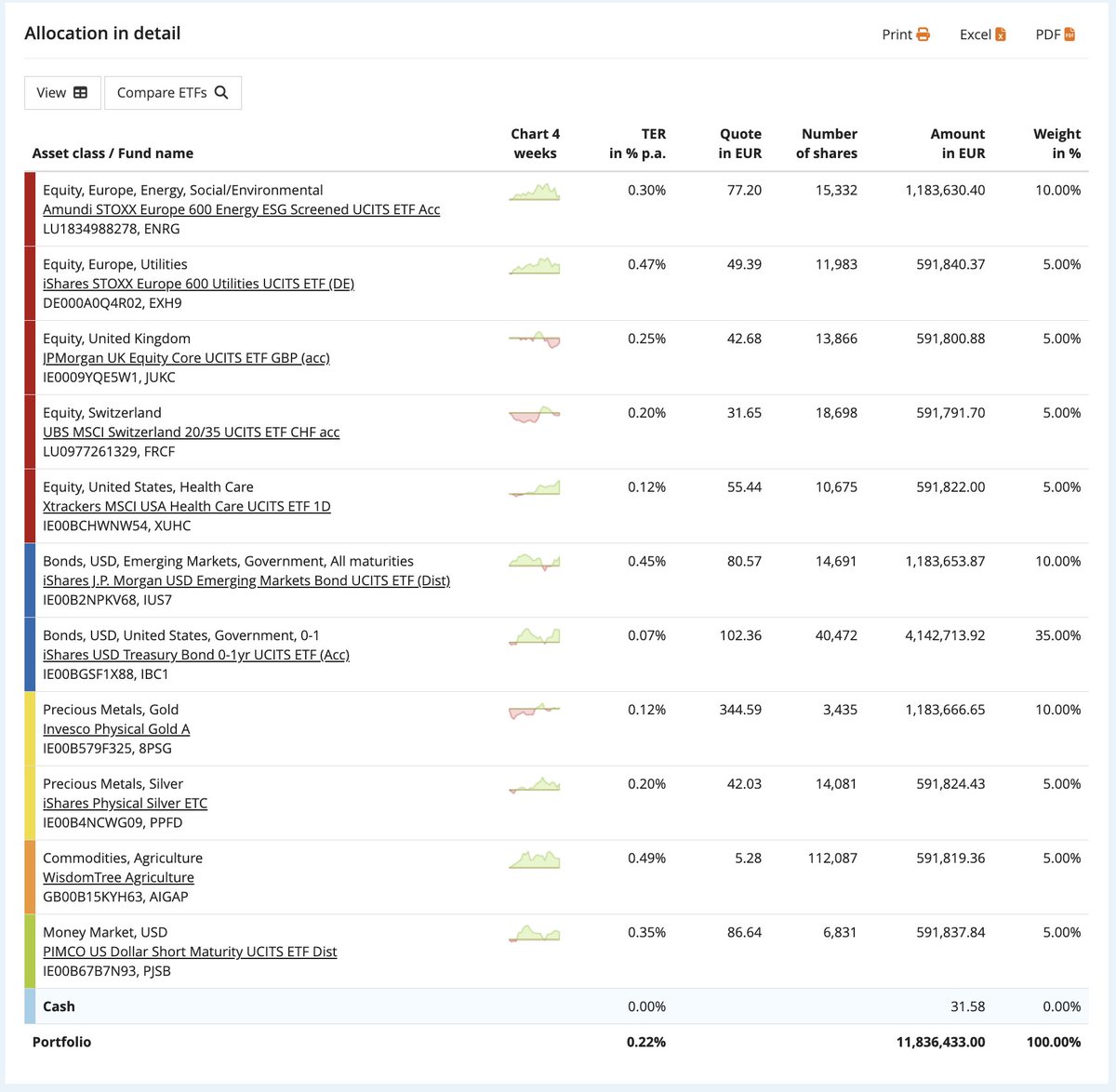The width and height of the screenshot is (1116, 1092).
Task: Click the portfolio TER 0.22%
Action: [646, 1043]
